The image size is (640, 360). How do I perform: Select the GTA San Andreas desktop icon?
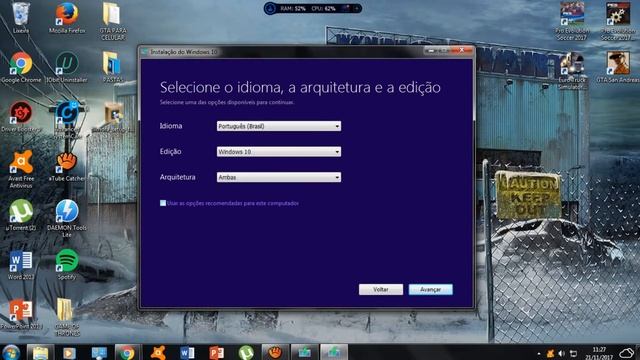tap(618, 67)
